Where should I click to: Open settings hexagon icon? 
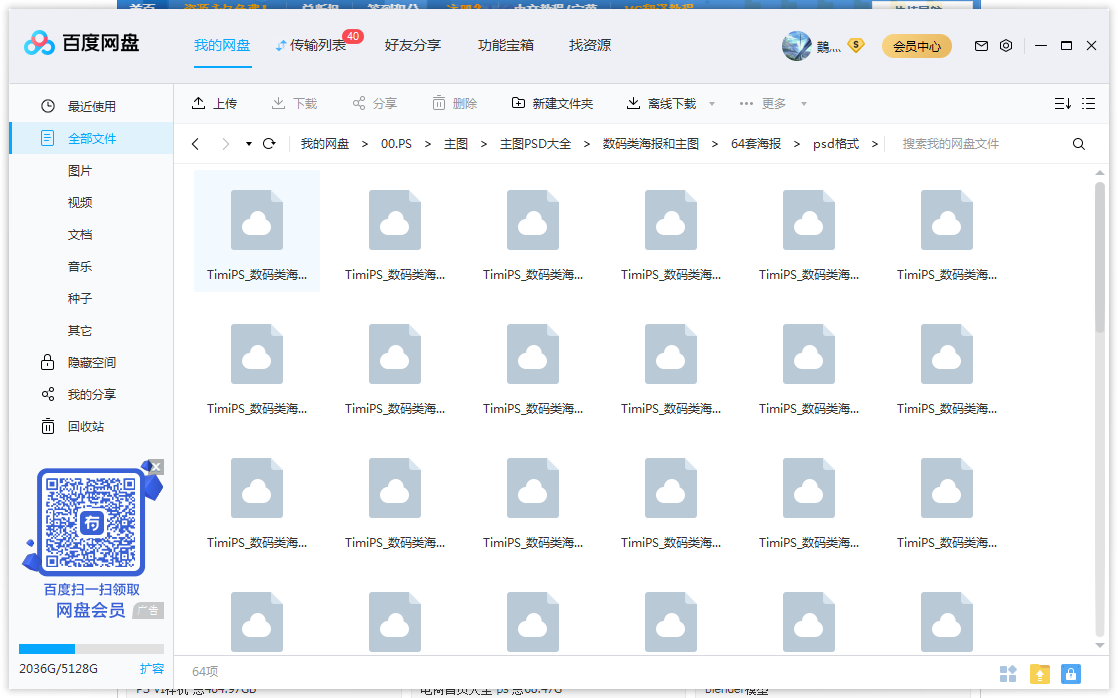pyautogui.click(x=1006, y=46)
